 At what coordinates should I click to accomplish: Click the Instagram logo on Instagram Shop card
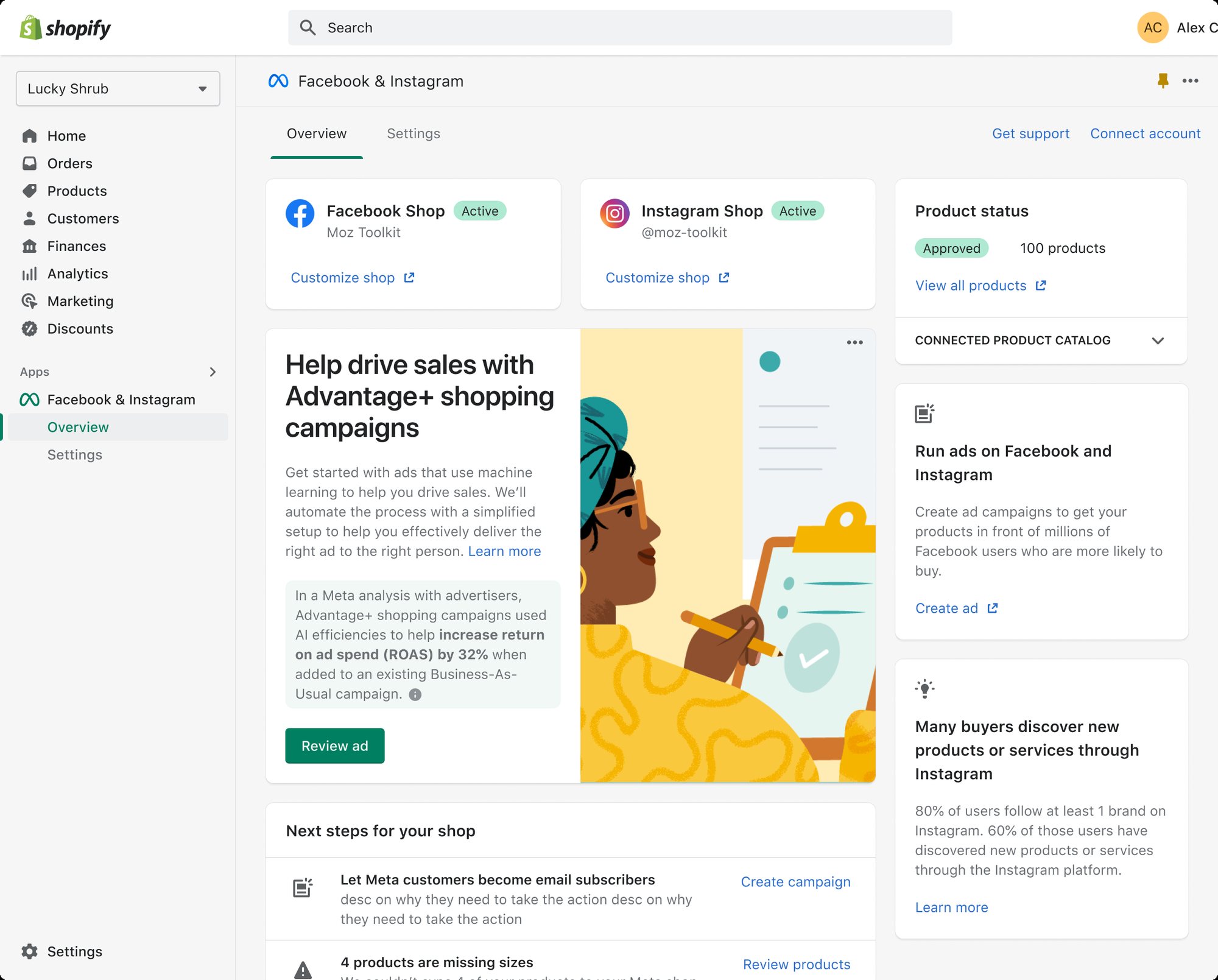pos(614,214)
